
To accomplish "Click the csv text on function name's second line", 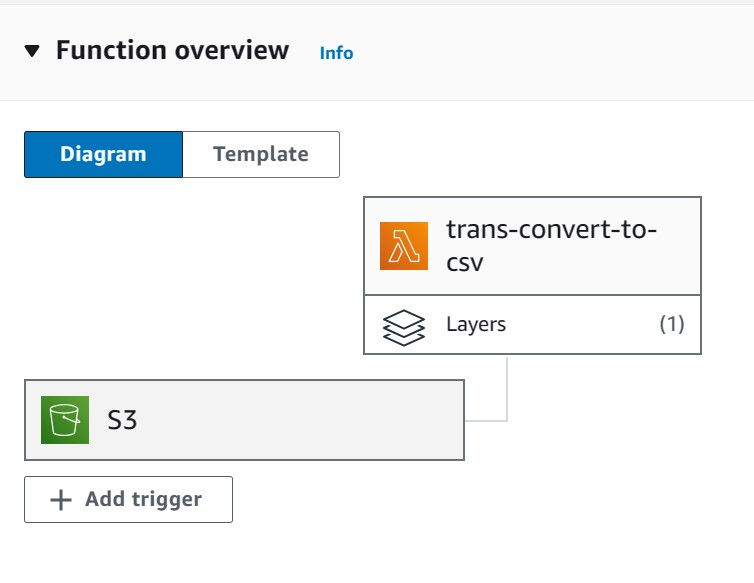I will tap(464, 263).
